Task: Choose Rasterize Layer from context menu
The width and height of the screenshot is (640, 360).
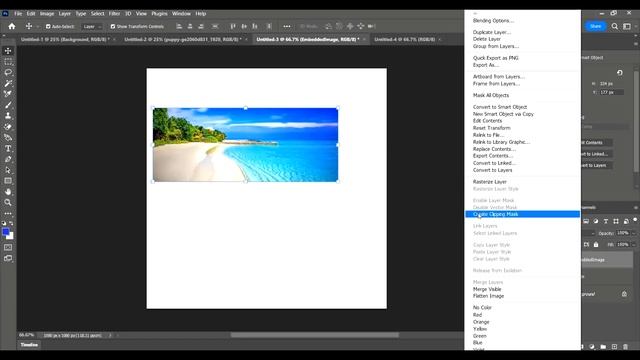Action: 489,182
